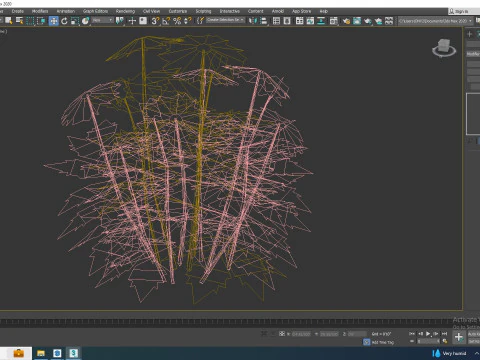The height and width of the screenshot is (360, 480).
Task: Open Help menu
Action: (324, 11)
